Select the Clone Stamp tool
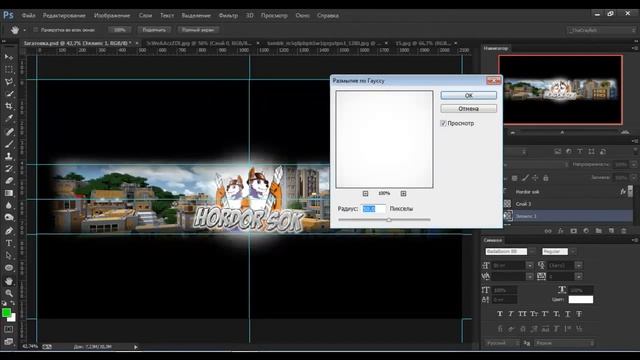Image resolution: width=640 pixels, height=360 pixels. (9, 156)
